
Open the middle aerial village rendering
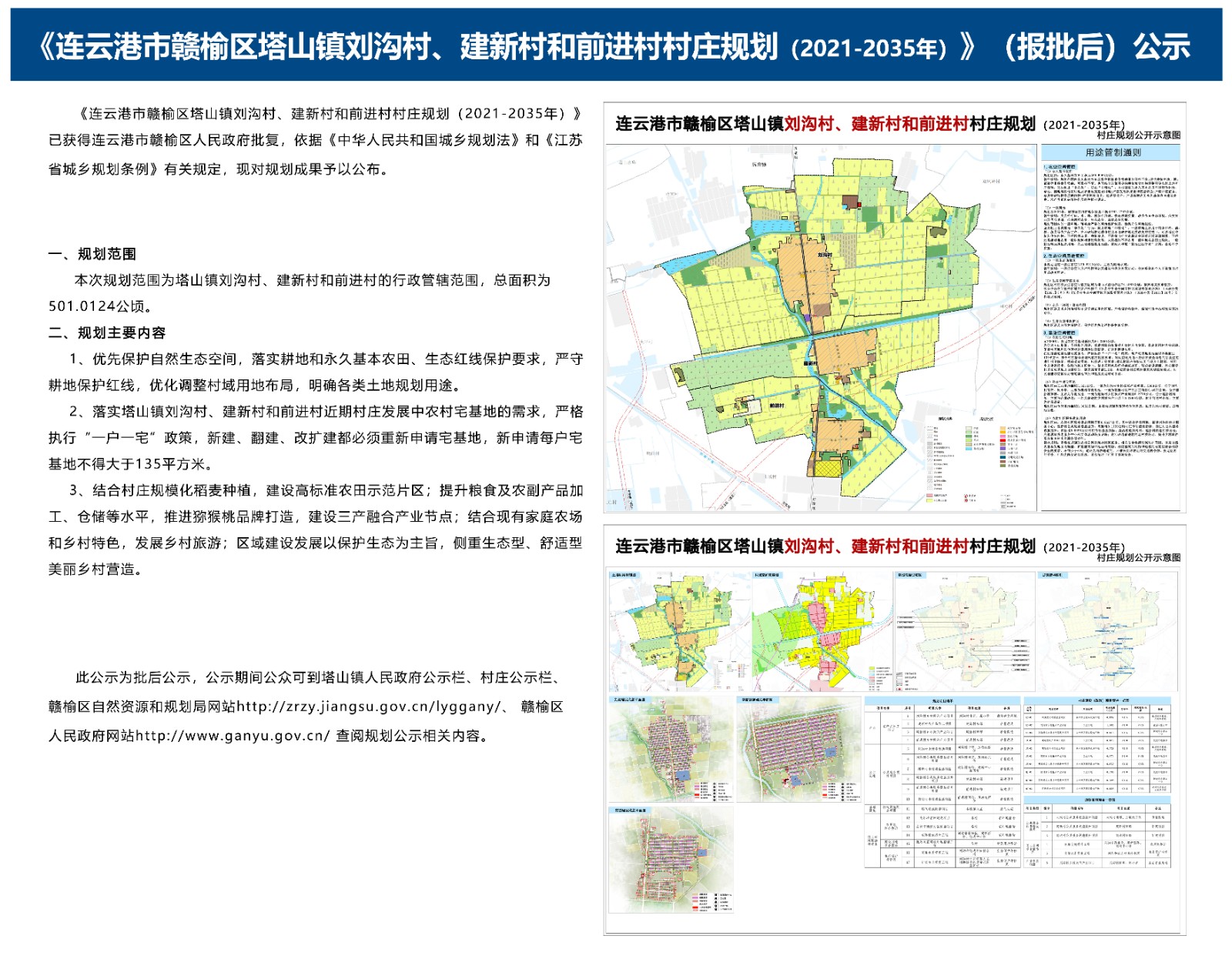(798, 749)
